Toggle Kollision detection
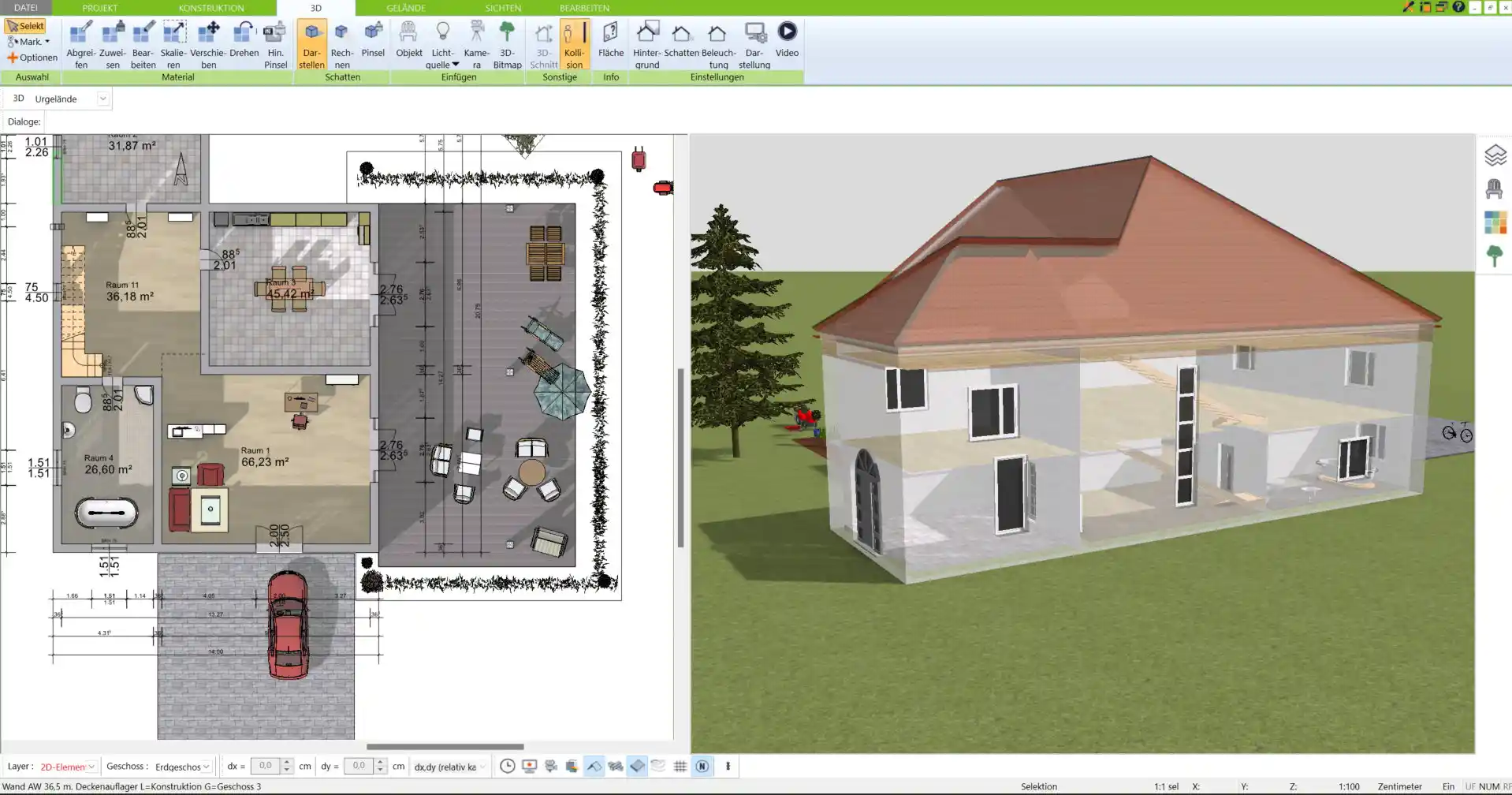 [574, 45]
